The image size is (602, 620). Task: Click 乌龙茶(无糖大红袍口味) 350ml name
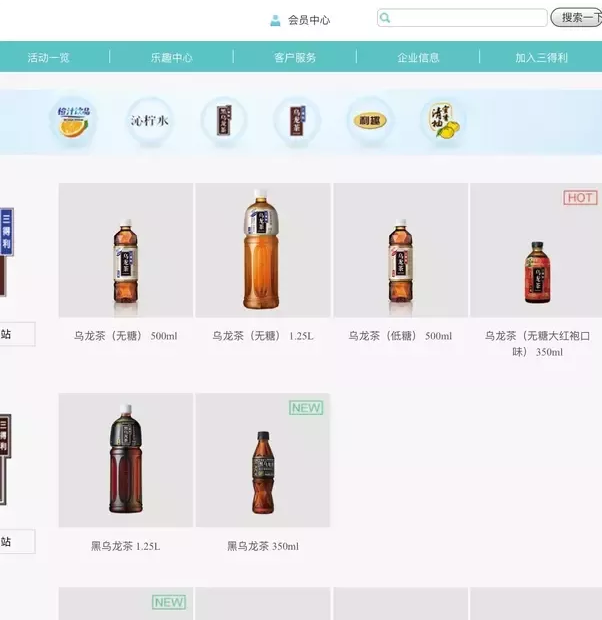(538, 344)
